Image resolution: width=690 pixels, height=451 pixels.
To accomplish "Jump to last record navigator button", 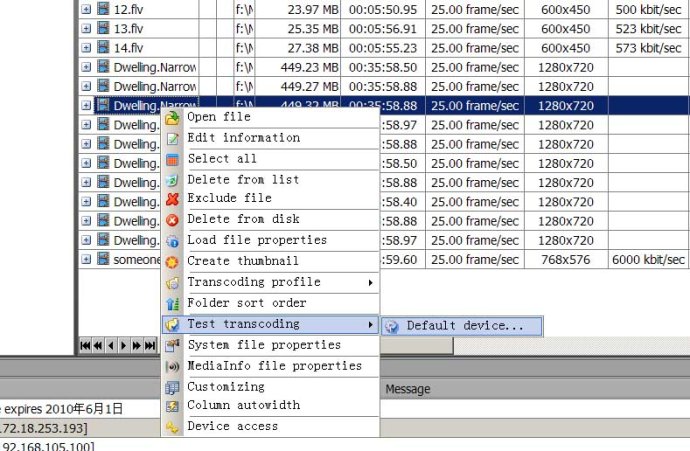I will tap(150, 346).
